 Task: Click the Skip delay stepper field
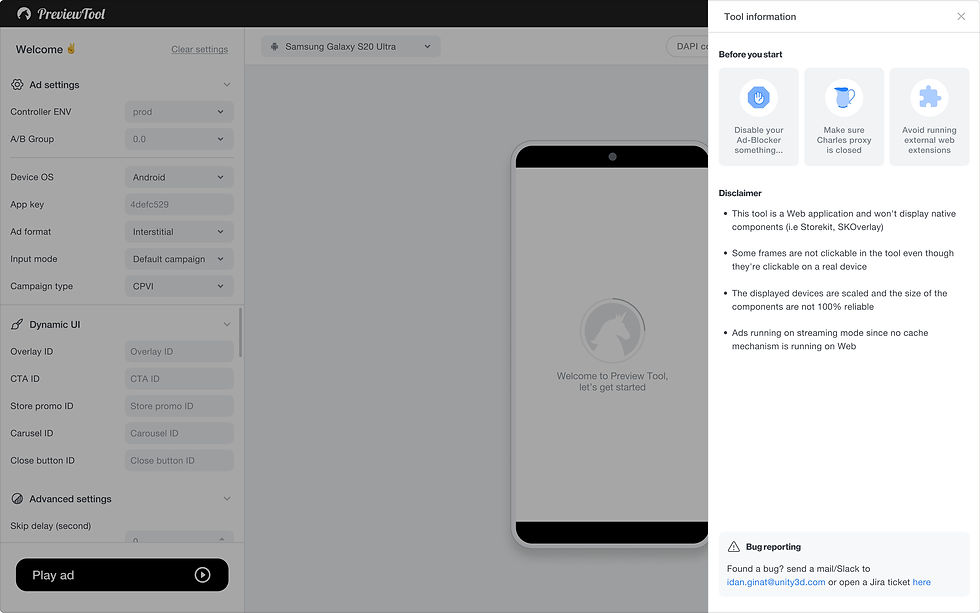pos(179,537)
